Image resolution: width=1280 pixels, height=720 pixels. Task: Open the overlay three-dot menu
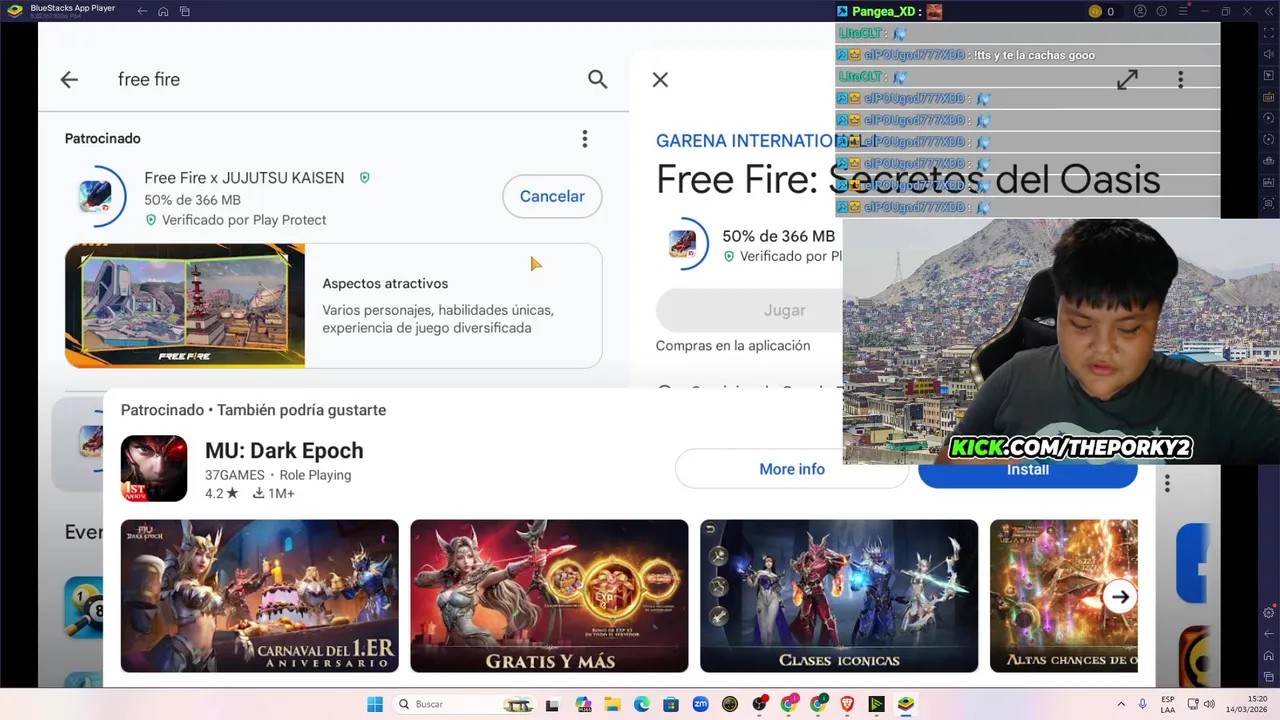pyautogui.click(x=1181, y=80)
